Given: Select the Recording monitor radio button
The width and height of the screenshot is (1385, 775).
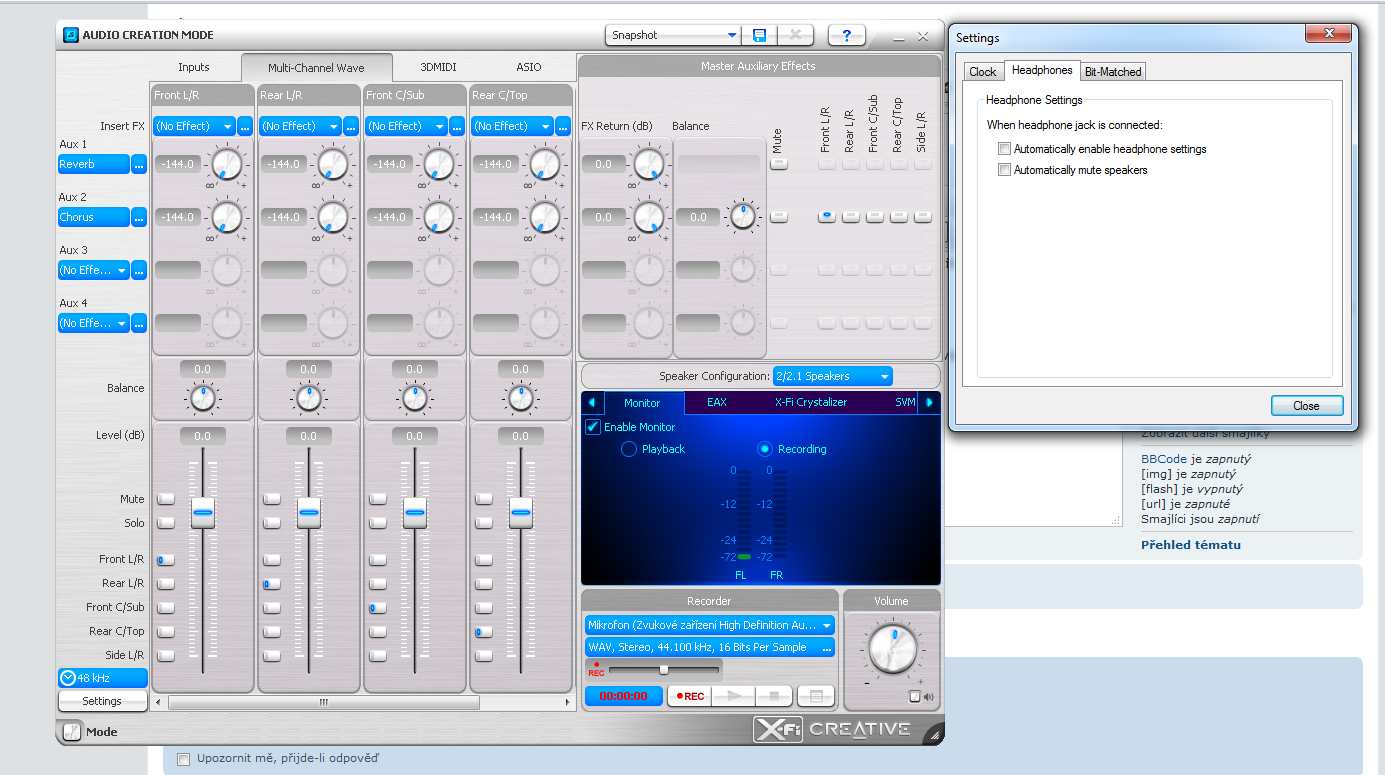Looking at the screenshot, I should (765, 449).
